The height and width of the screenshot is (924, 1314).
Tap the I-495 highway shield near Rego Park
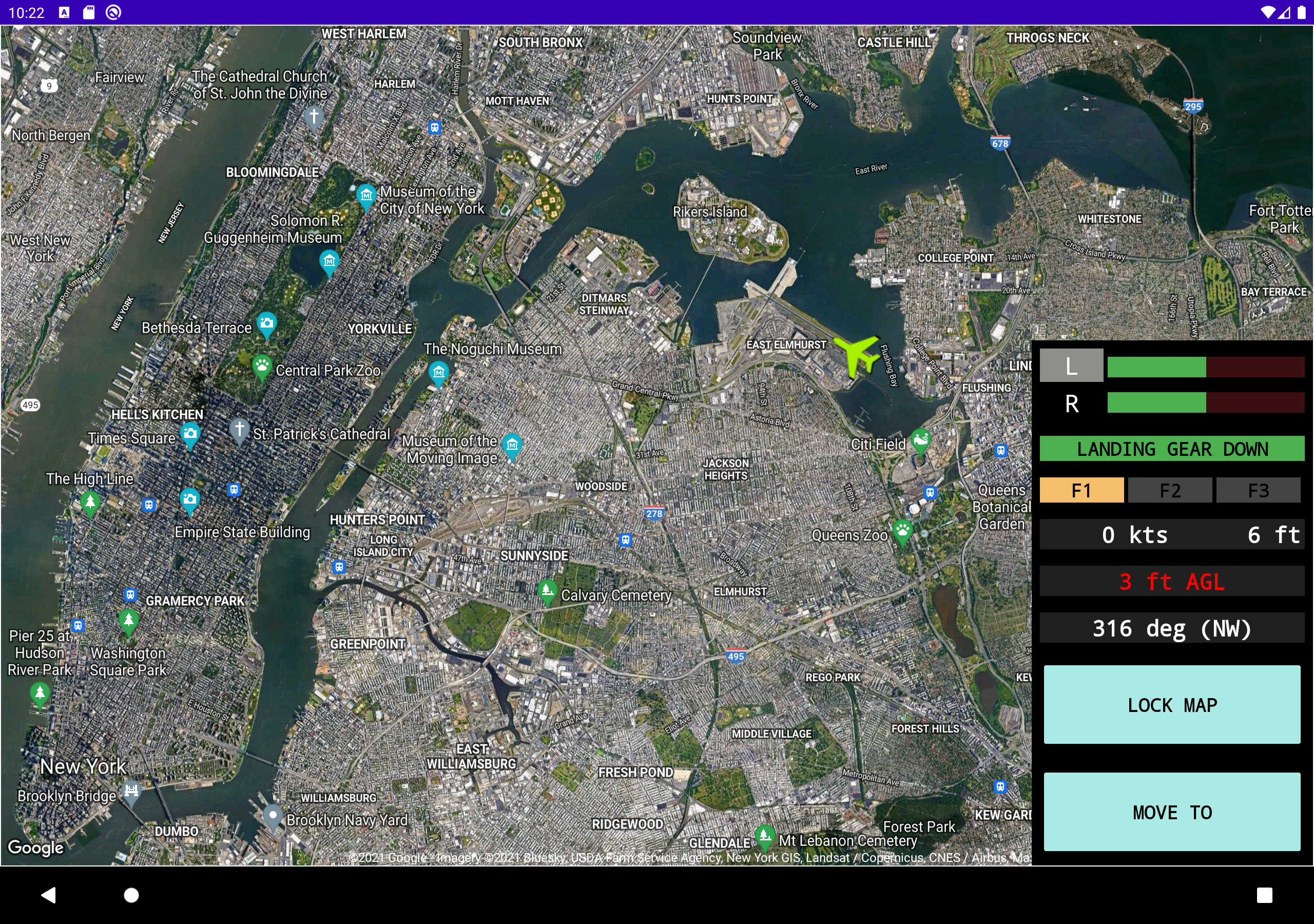coord(736,656)
